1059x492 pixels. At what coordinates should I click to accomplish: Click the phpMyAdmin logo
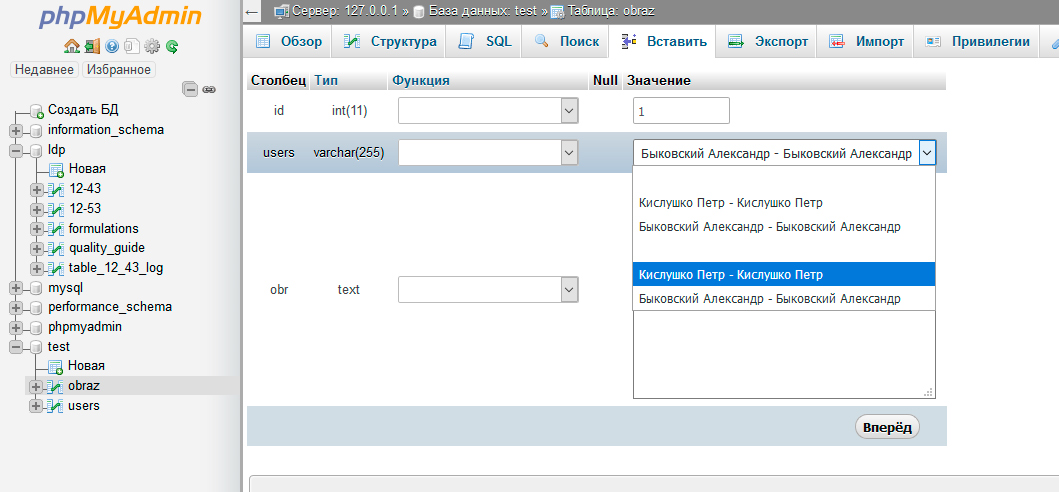120,16
